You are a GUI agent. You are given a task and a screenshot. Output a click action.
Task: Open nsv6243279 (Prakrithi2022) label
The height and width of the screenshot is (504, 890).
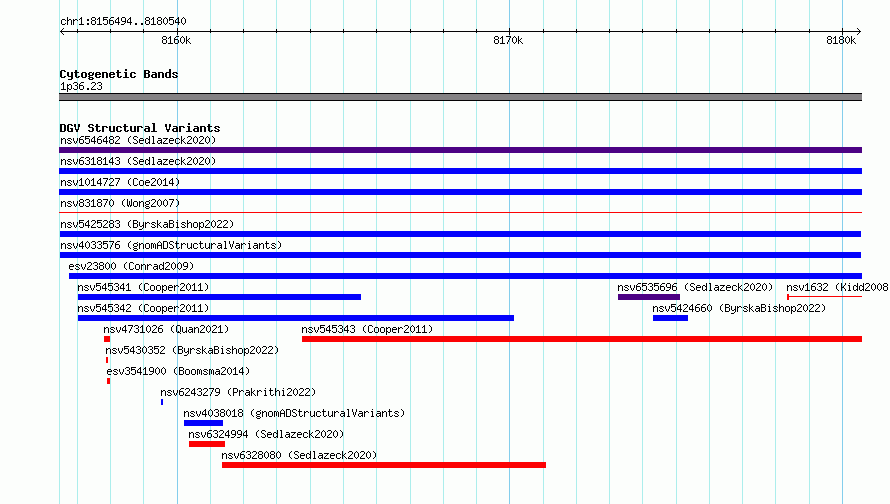238,392
